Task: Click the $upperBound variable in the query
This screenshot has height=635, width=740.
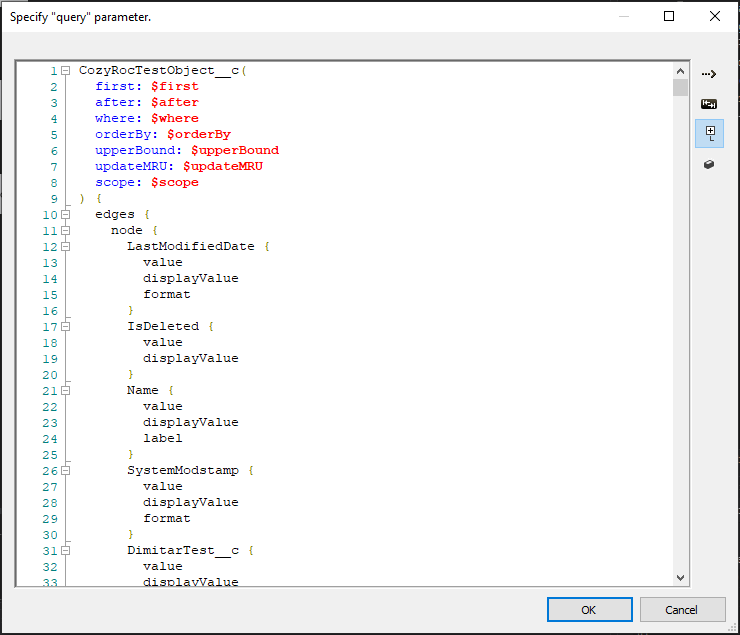Action: tap(234, 150)
